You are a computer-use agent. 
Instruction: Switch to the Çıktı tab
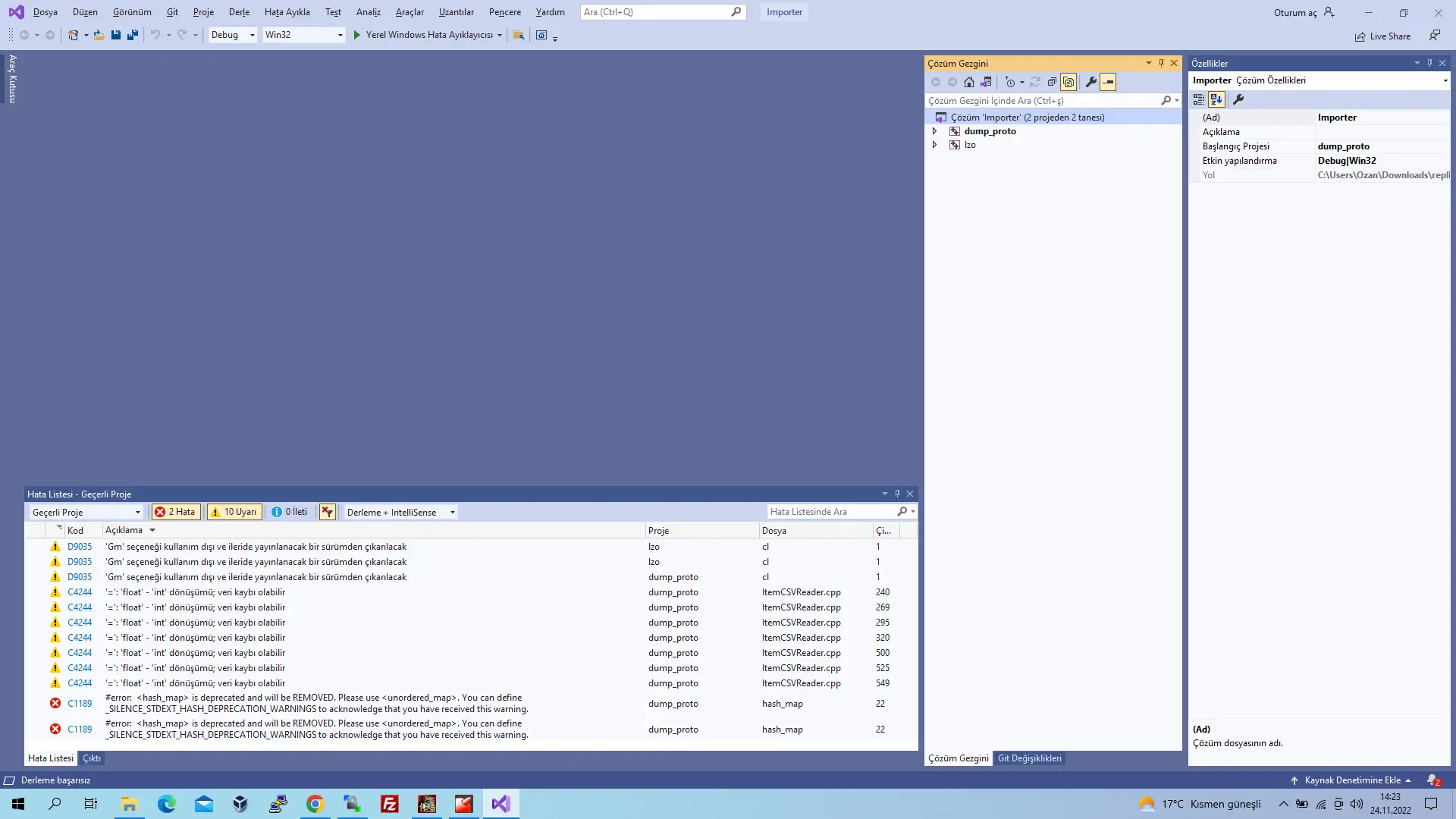point(92,758)
